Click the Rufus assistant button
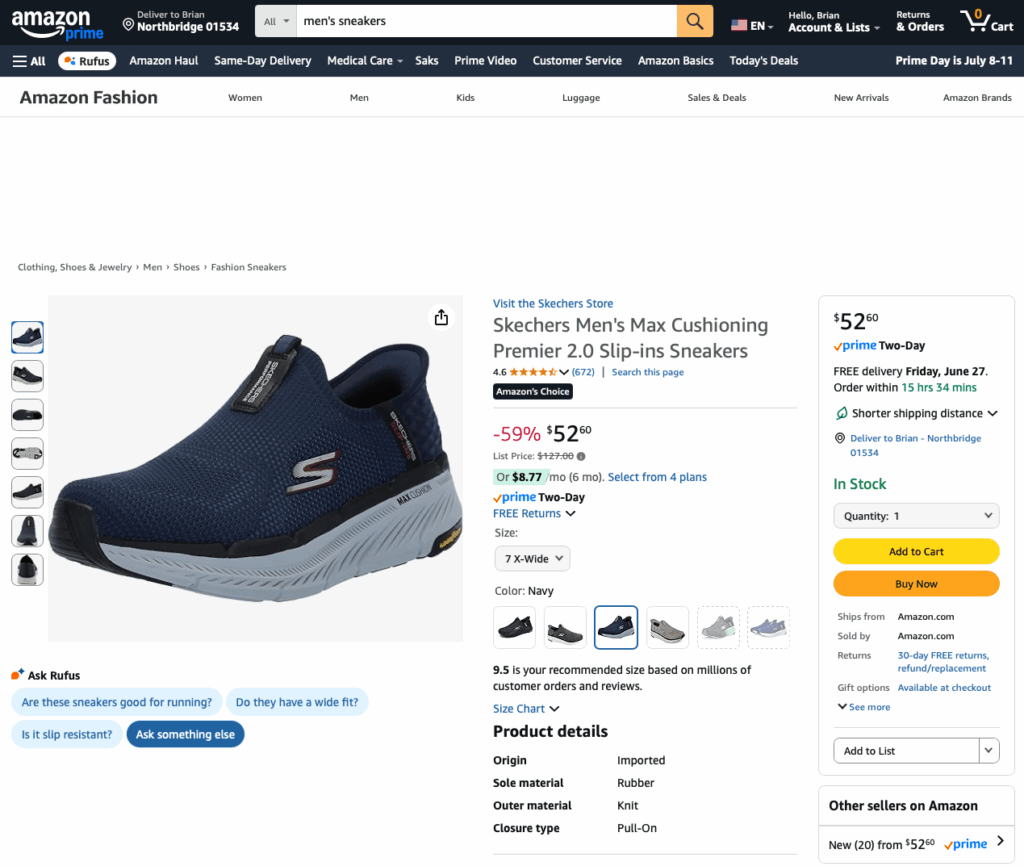Viewport: 1024px width, 866px height. click(87, 61)
